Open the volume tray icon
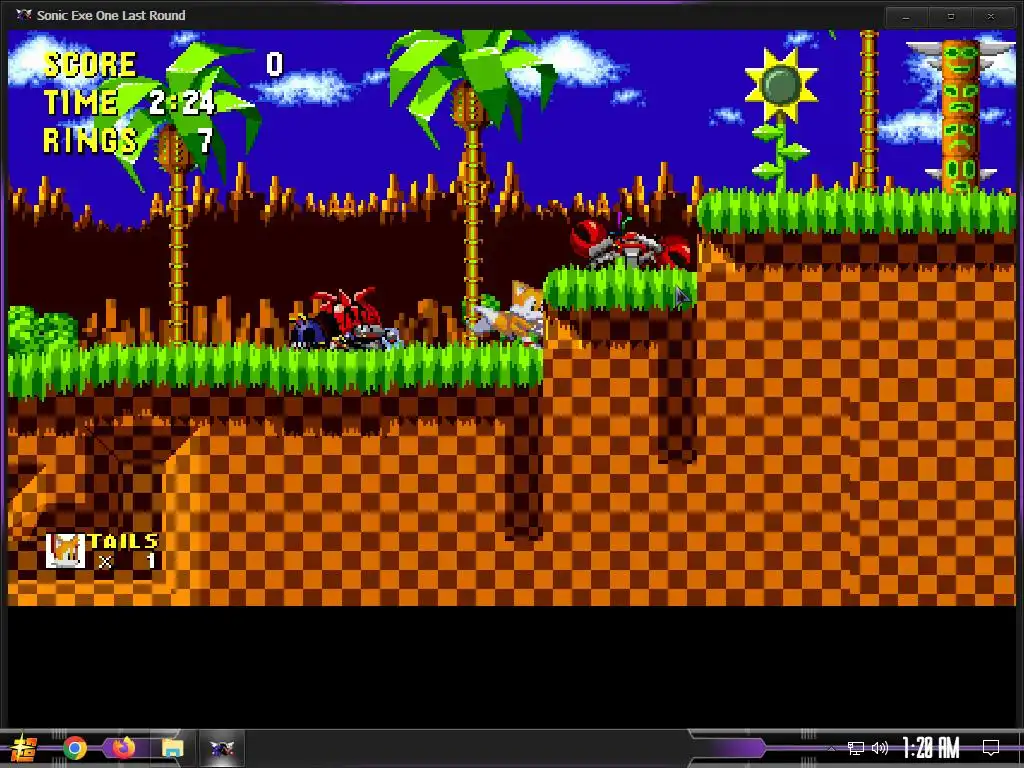This screenshot has height=768, width=1024. [880, 748]
